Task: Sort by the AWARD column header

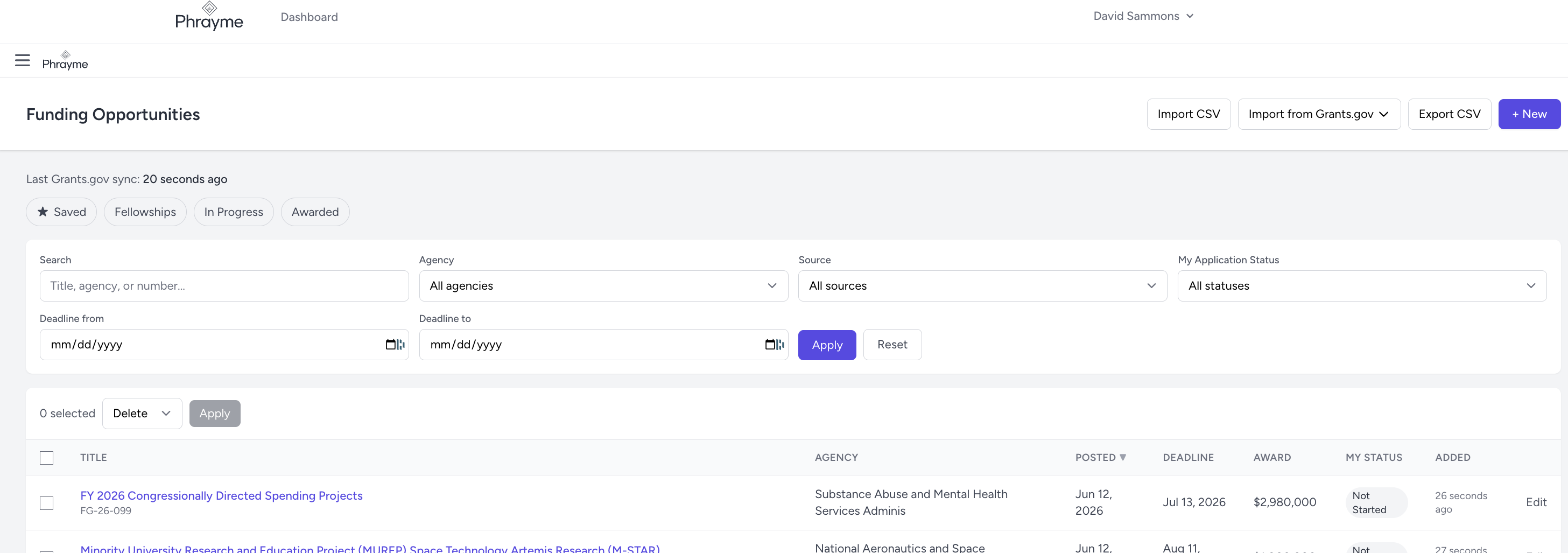Action: pyautogui.click(x=1271, y=457)
